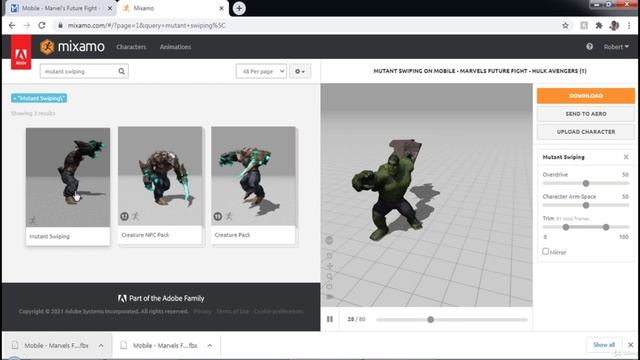This screenshot has height=360, width=640.
Task: Open the Privacy footer link
Action: click(202, 311)
